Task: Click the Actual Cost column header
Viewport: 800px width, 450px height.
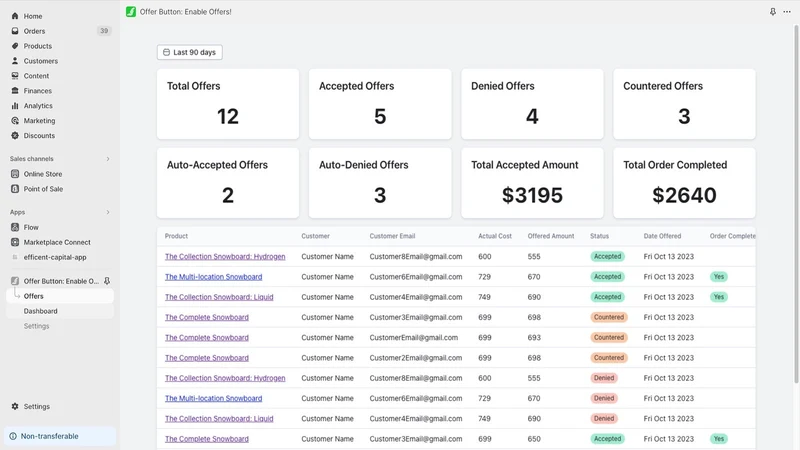Action: point(495,236)
